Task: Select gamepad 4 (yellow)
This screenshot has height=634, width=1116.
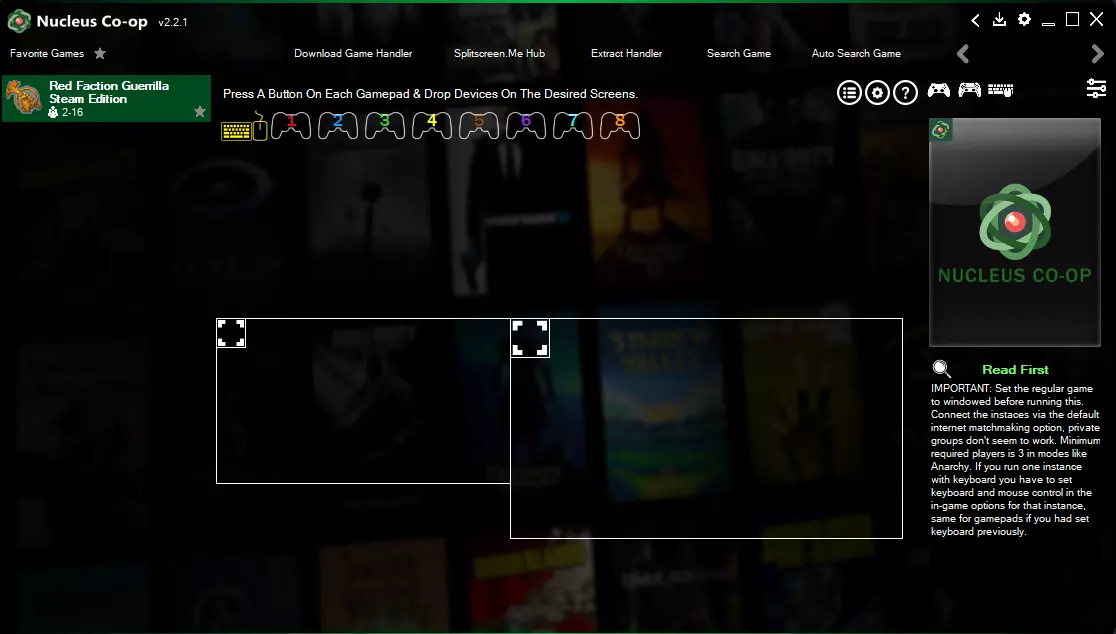Action: tap(432, 125)
